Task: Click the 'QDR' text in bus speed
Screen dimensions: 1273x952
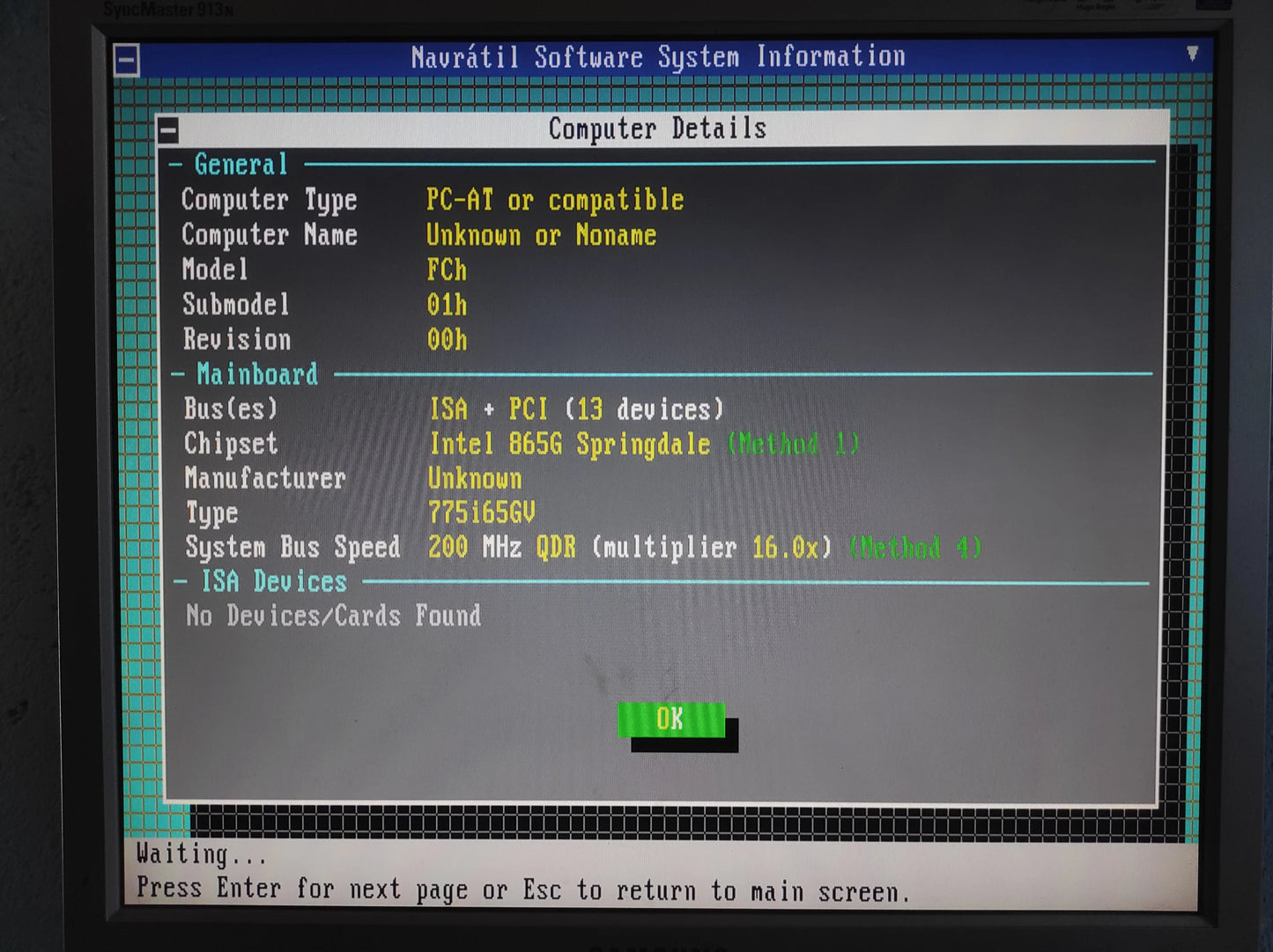Action: [x=556, y=548]
